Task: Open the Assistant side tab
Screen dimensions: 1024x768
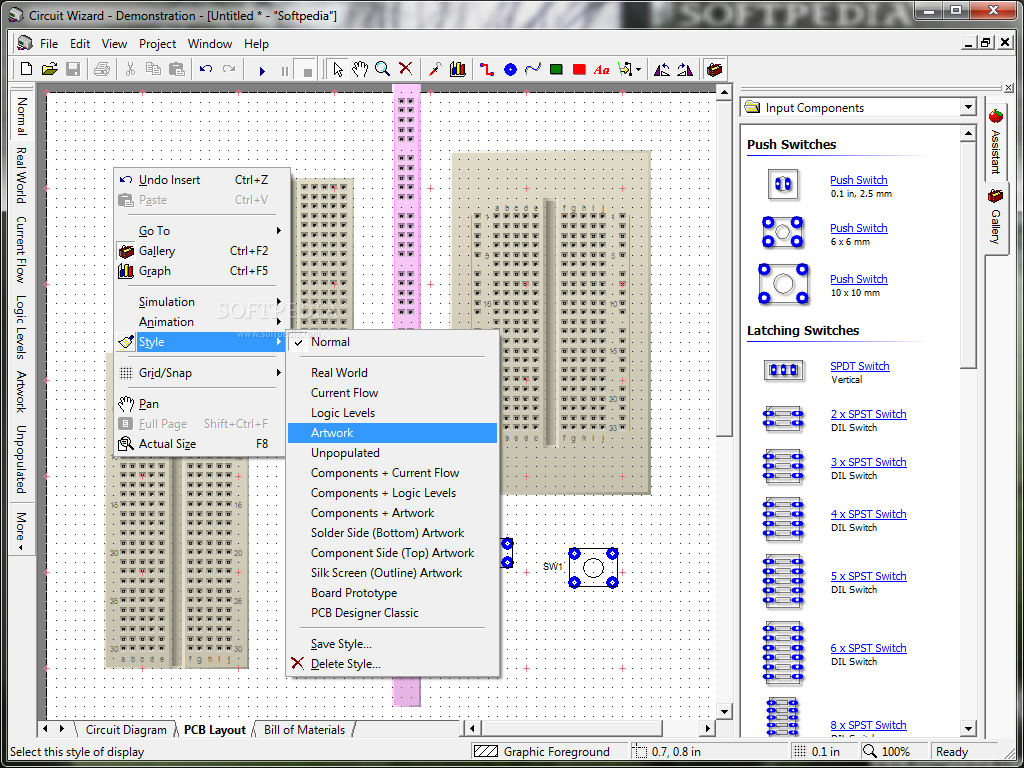Action: point(996,142)
